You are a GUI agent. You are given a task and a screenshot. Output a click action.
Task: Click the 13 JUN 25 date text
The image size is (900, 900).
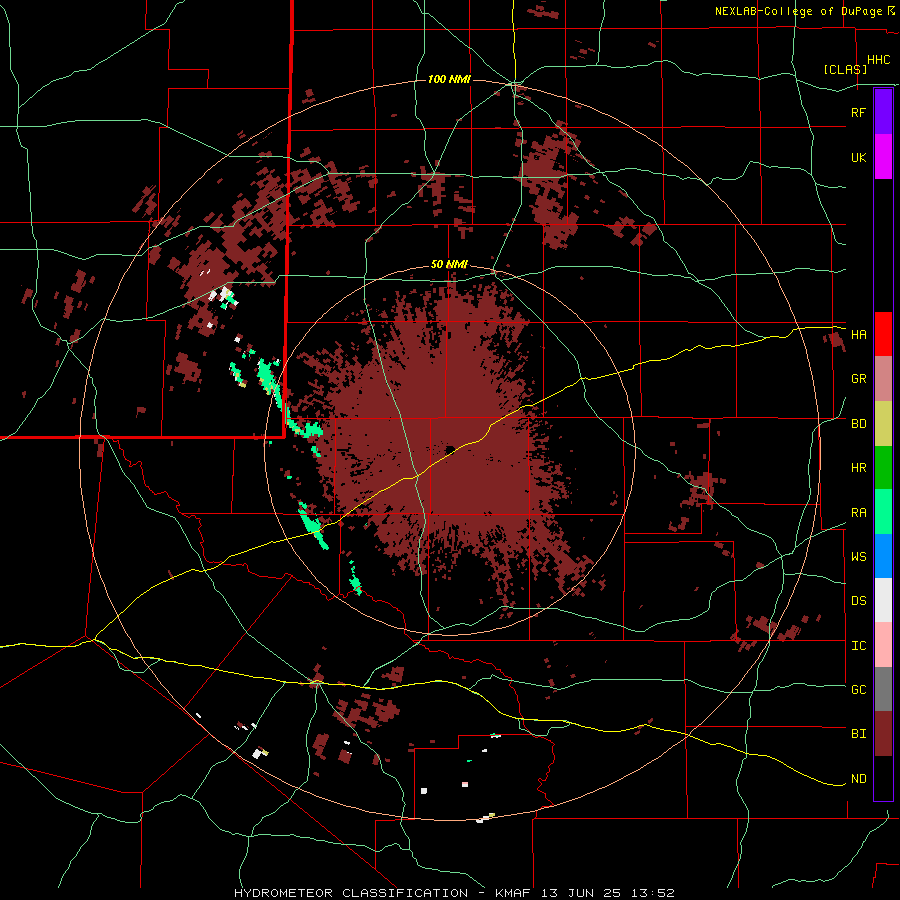(583, 893)
